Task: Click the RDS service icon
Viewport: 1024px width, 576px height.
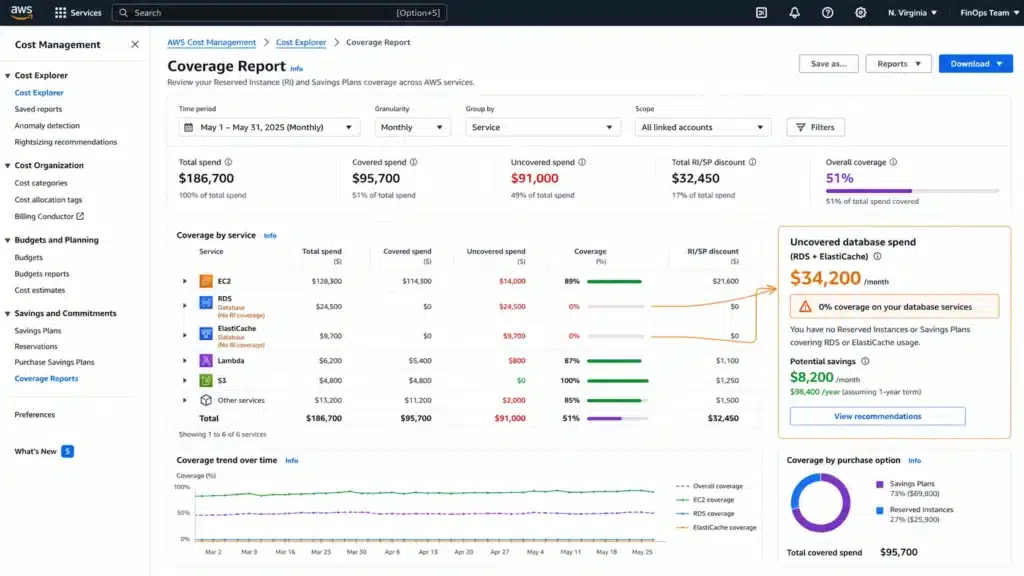Action: tap(206, 303)
